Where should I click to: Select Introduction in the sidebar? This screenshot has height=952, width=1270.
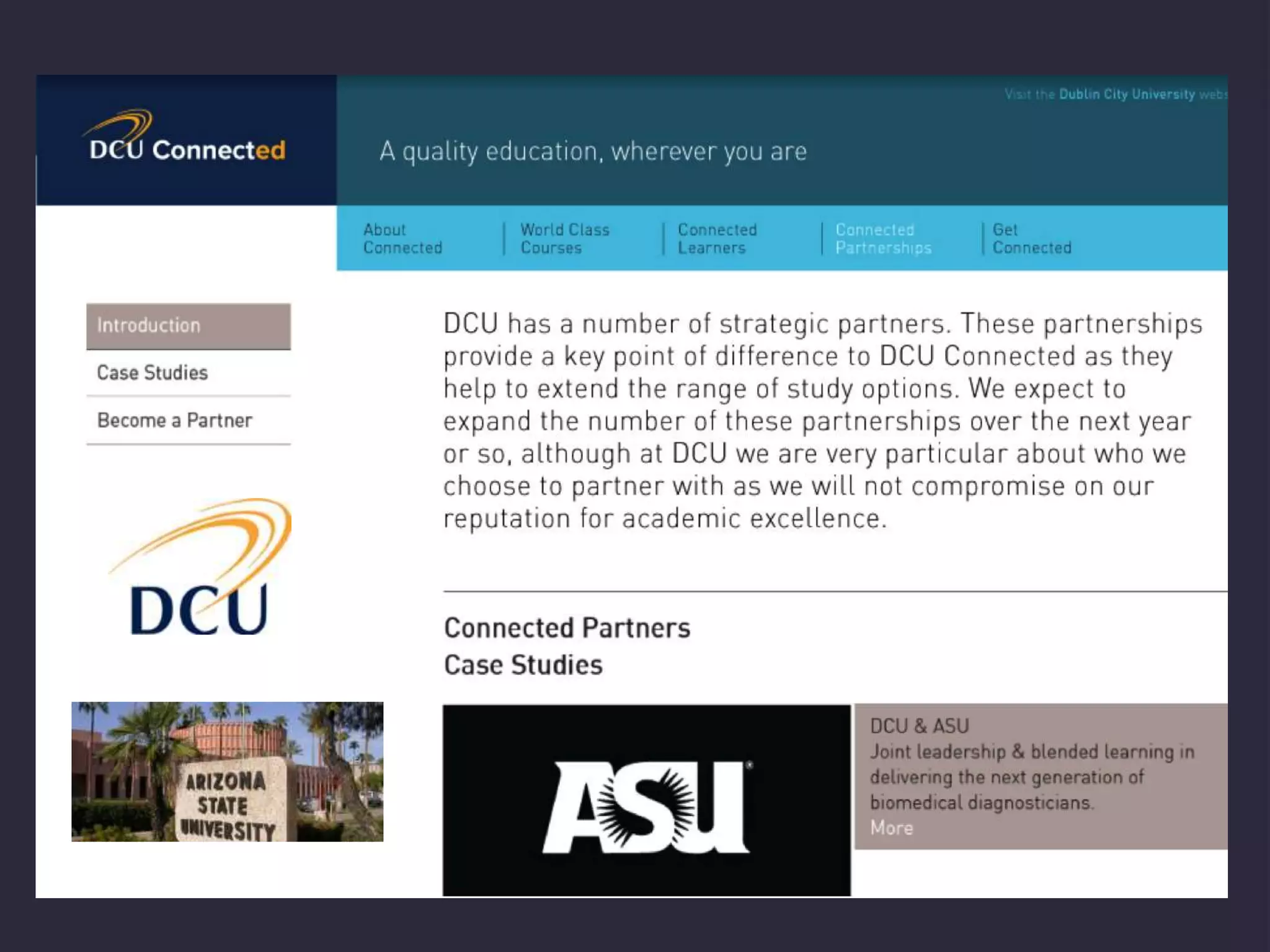tap(189, 326)
